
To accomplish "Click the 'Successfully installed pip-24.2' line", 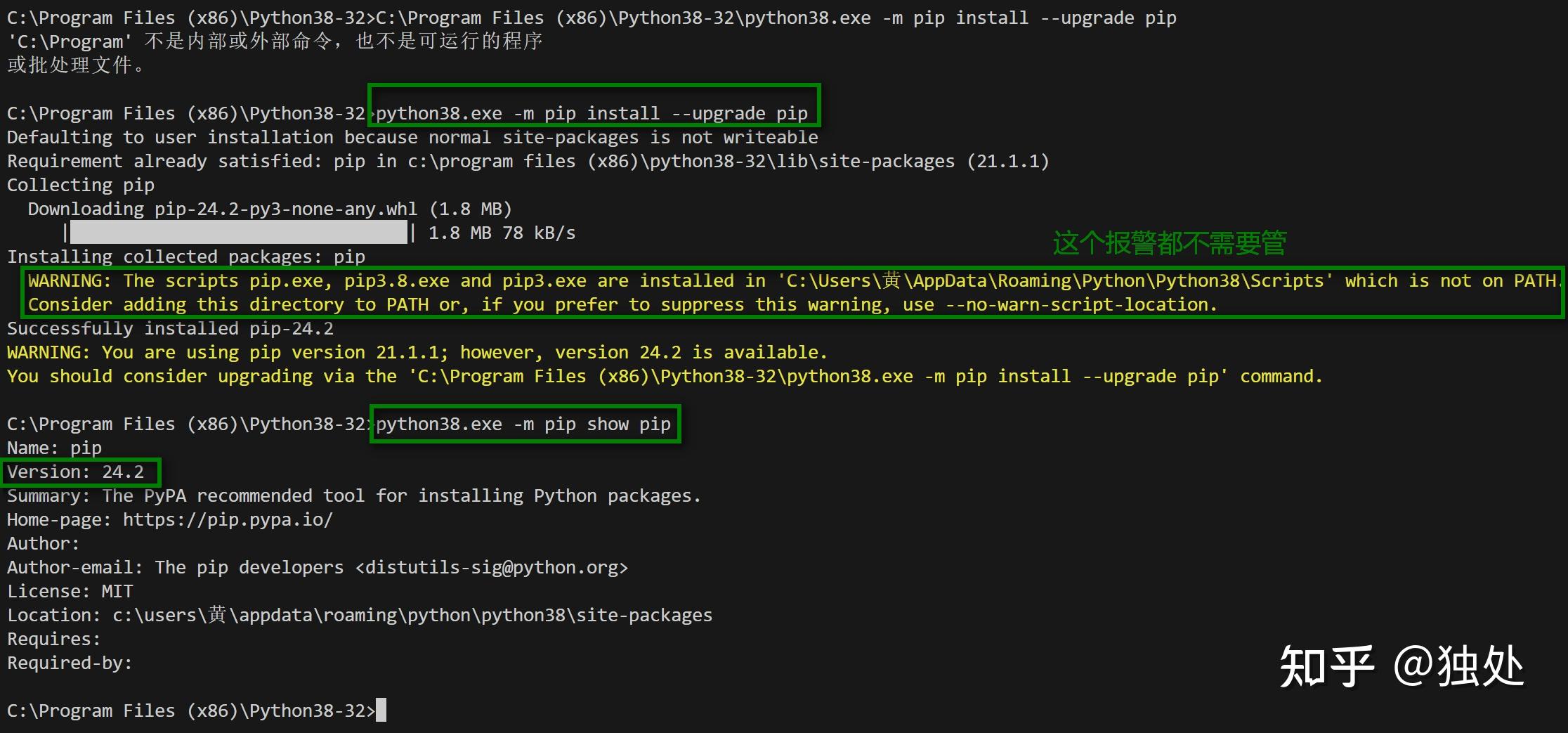I will (170, 329).
